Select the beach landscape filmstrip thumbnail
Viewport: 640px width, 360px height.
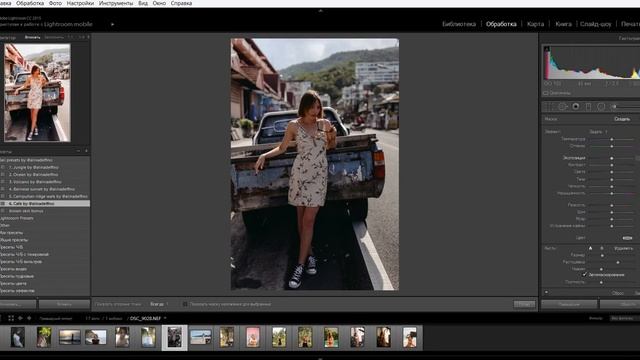tap(200, 337)
